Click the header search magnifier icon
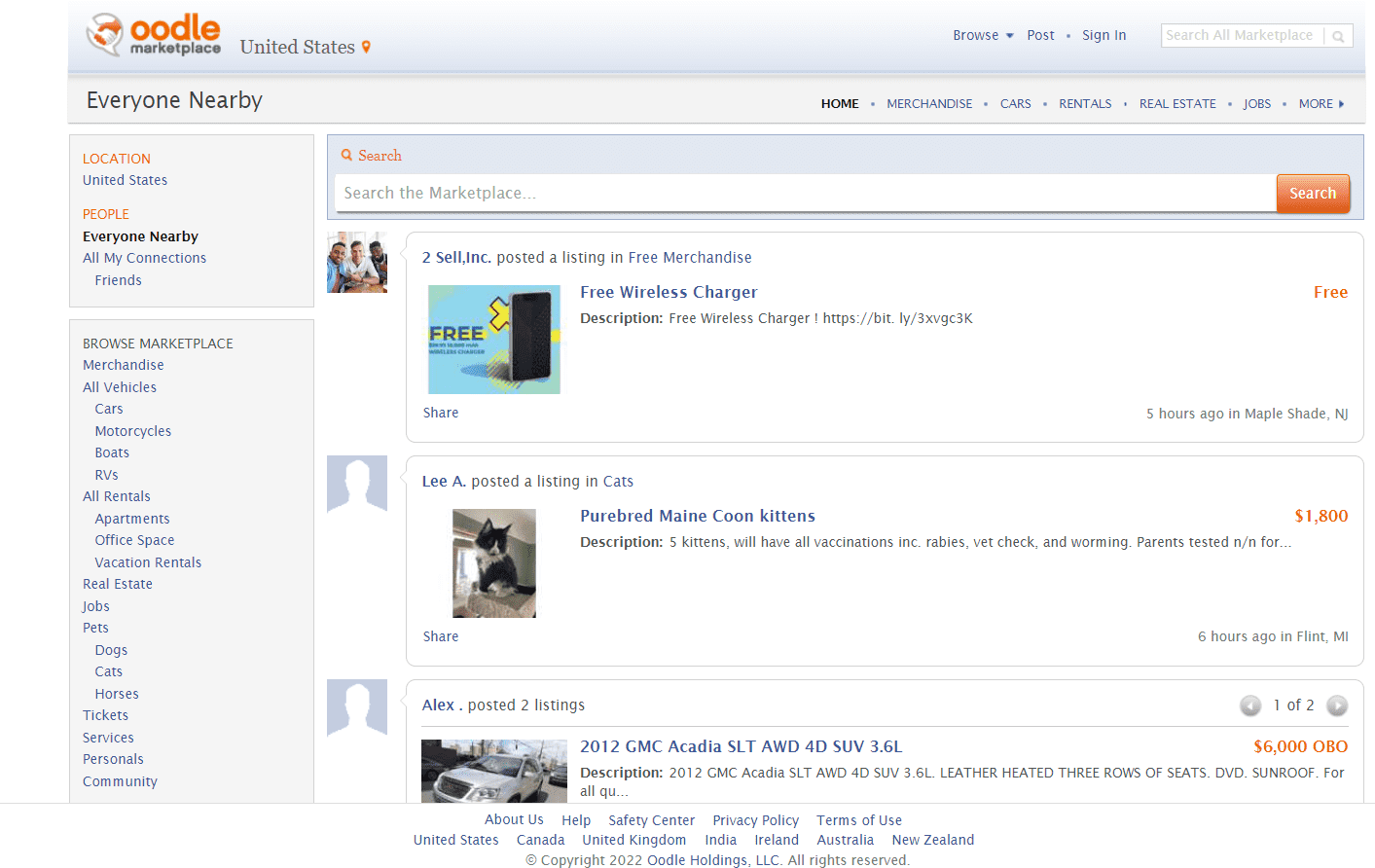Image resolution: width=1375 pixels, height=868 pixels. pos(1338,36)
